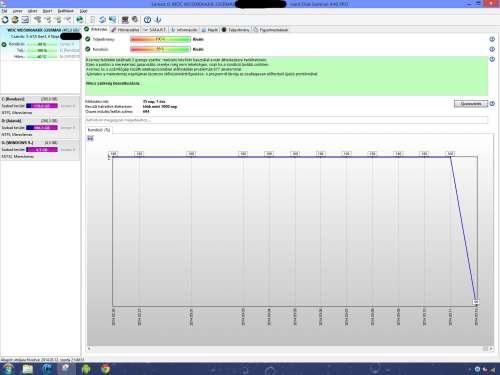The image size is (500, 375).
Task: Click the chart's left horizontal scroll arrow
Action: click(x=89, y=349)
